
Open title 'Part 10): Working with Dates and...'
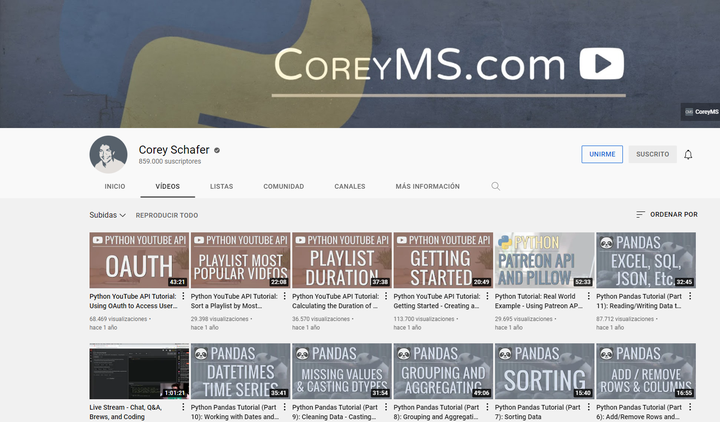pyautogui.click(x=235, y=412)
